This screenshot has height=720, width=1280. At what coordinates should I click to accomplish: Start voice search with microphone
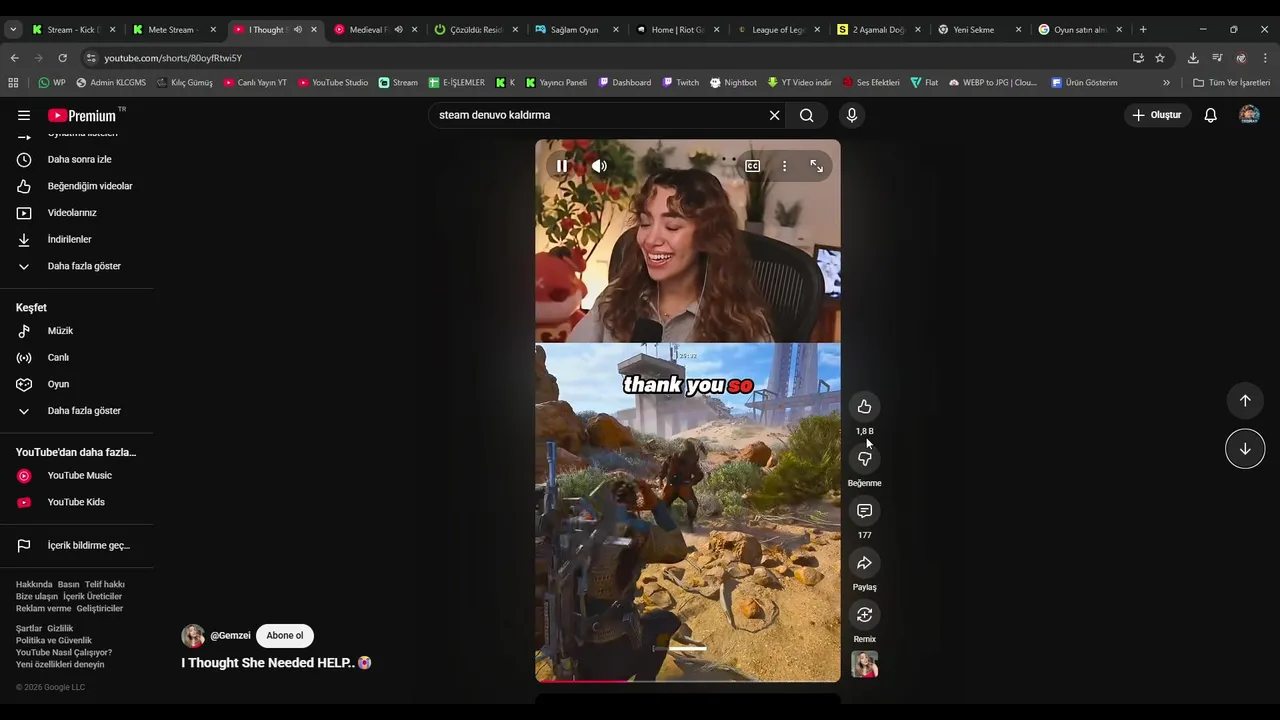click(x=852, y=115)
